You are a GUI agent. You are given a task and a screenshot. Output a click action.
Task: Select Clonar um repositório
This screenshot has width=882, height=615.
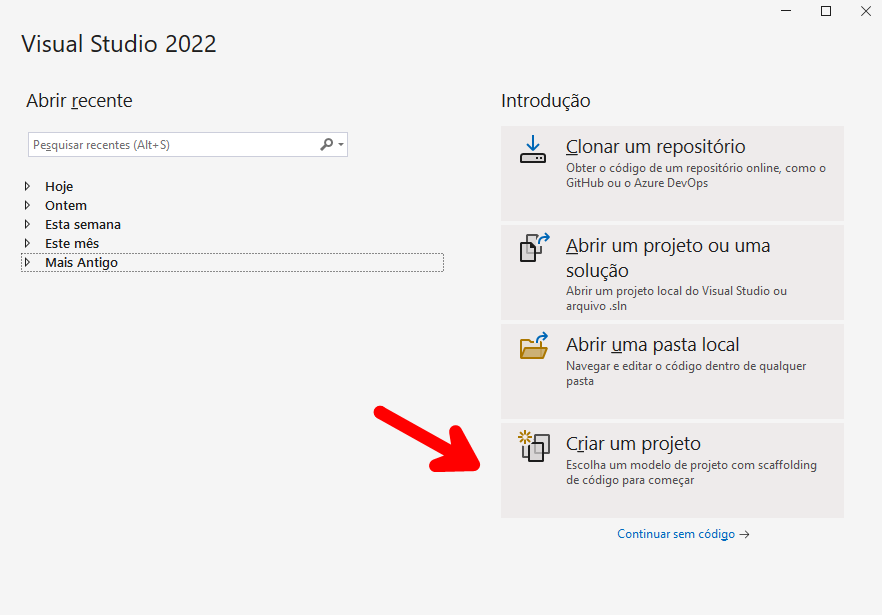(x=672, y=173)
